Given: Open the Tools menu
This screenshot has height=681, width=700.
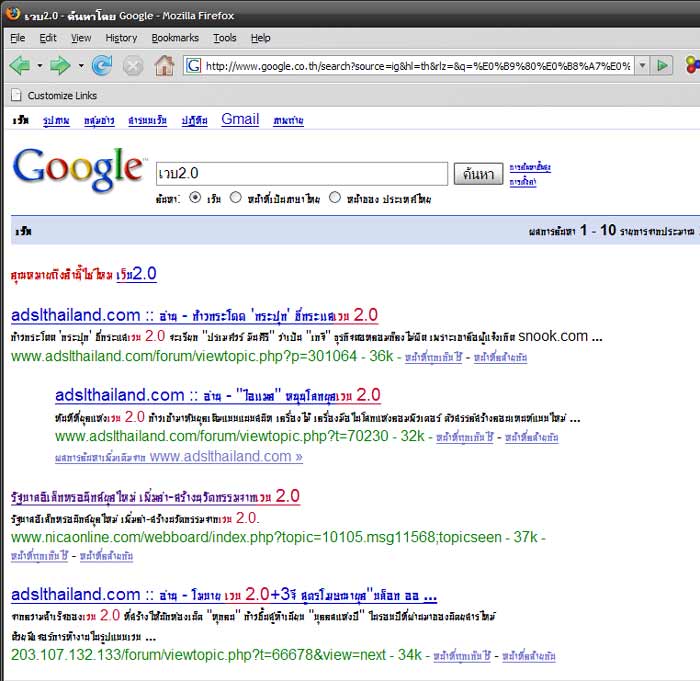Looking at the screenshot, I should coord(225,38).
